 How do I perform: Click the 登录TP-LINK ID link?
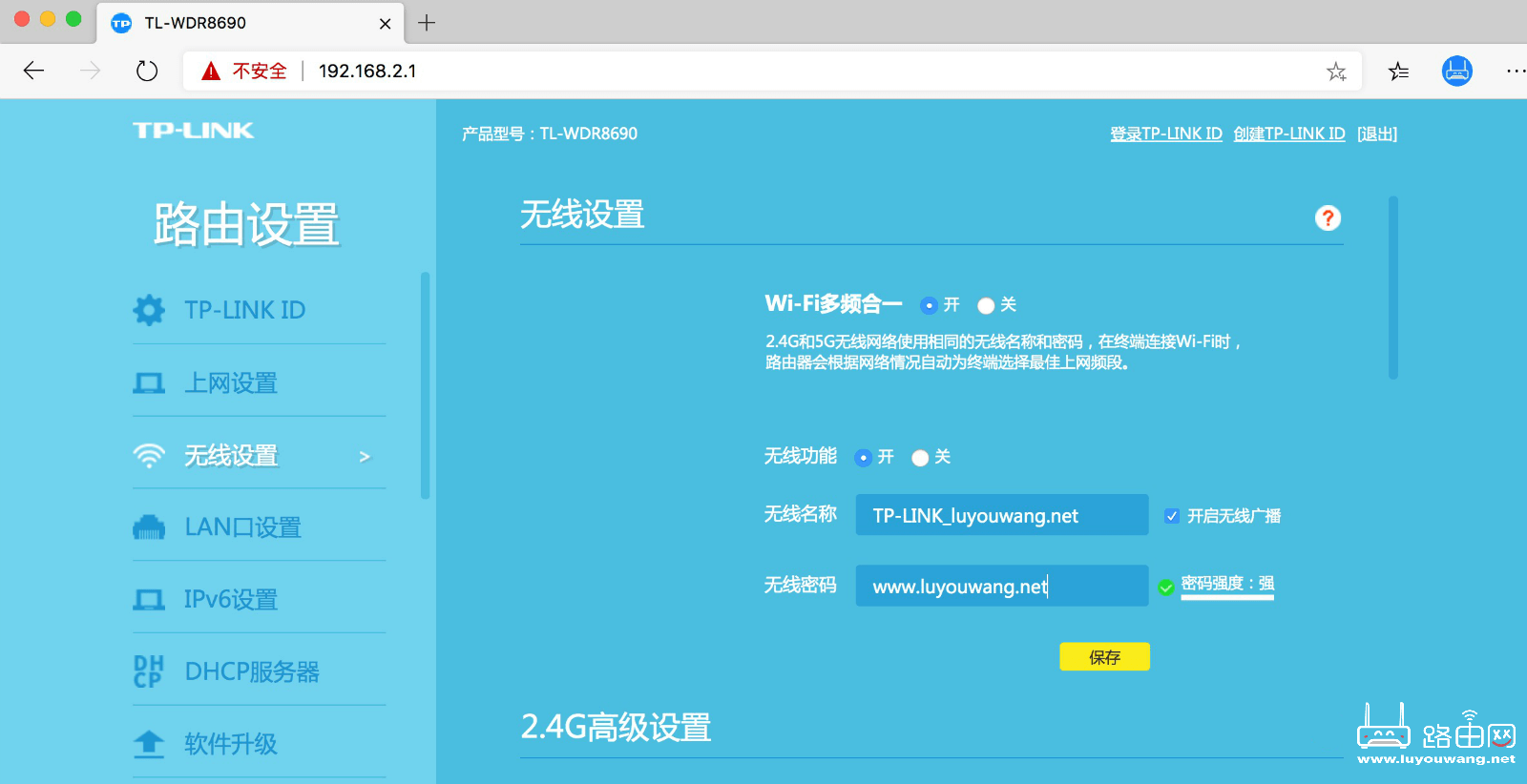pos(1165,134)
